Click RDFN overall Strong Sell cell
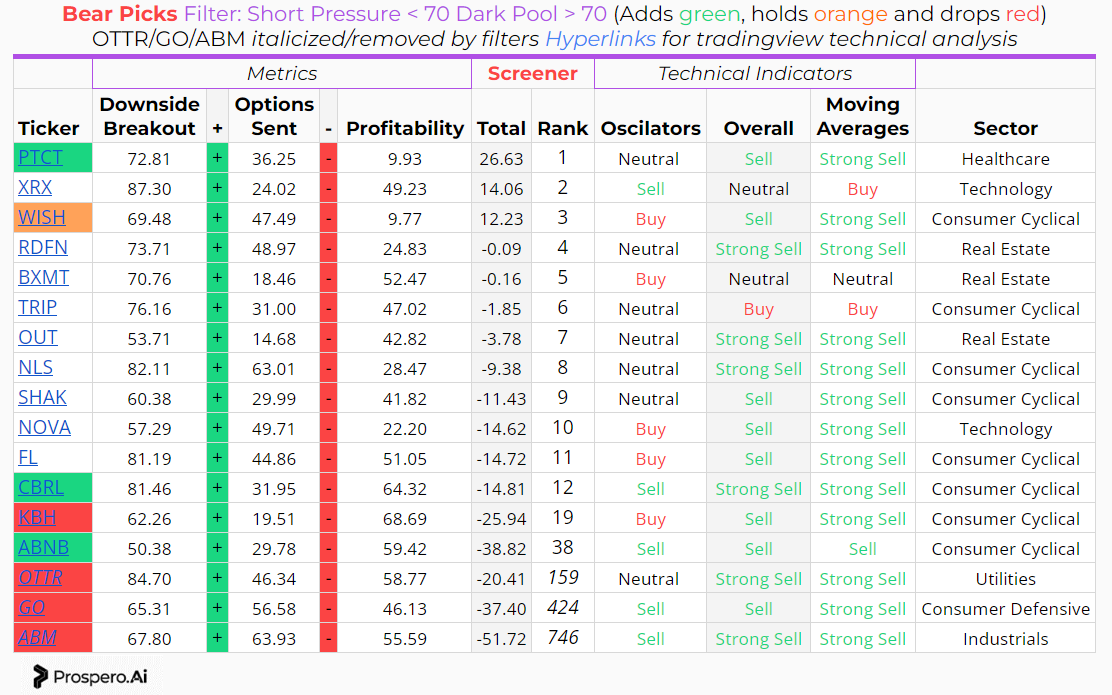Viewport: 1112px width, 695px height. coord(758,249)
